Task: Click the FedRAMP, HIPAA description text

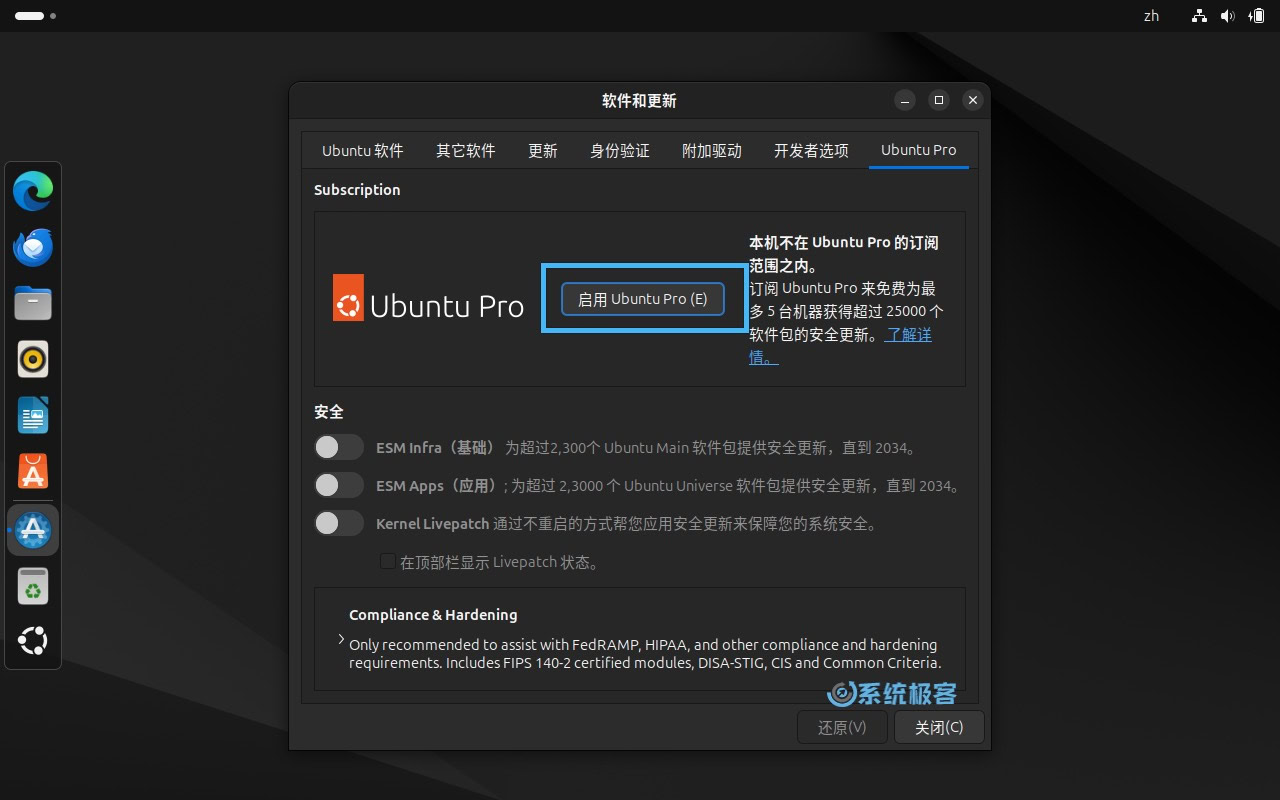Action: (x=645, y=654)
